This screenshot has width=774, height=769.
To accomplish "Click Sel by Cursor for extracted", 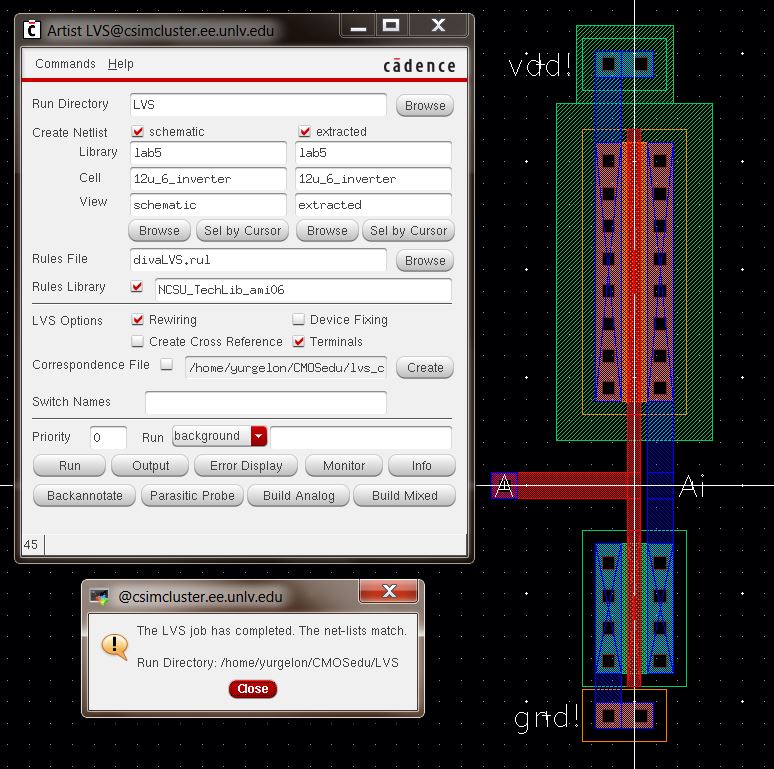I will tap(409, 231).
